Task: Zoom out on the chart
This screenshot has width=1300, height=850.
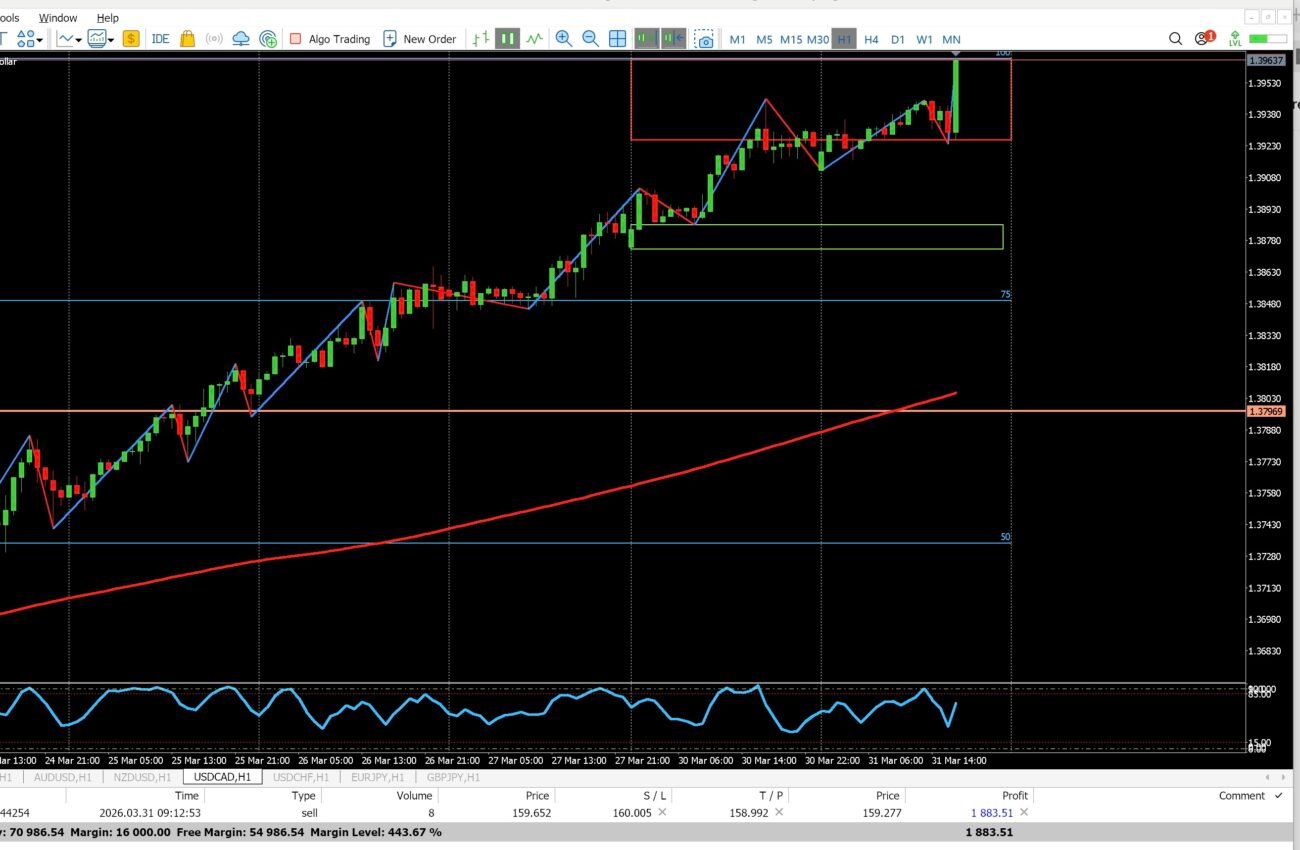Action: (591, 39)
